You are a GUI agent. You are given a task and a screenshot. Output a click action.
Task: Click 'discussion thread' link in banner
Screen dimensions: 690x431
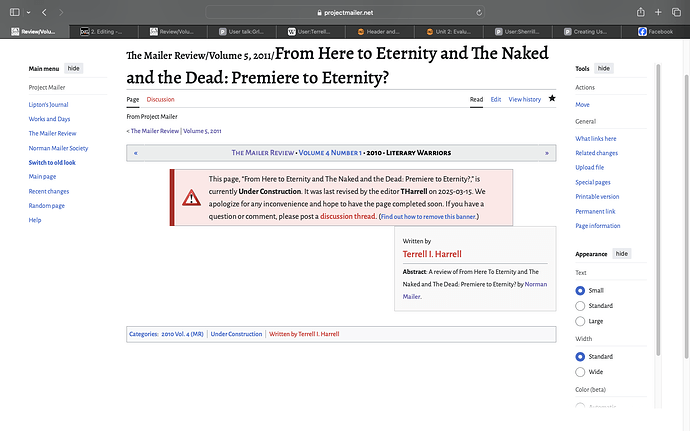(348, 216)
